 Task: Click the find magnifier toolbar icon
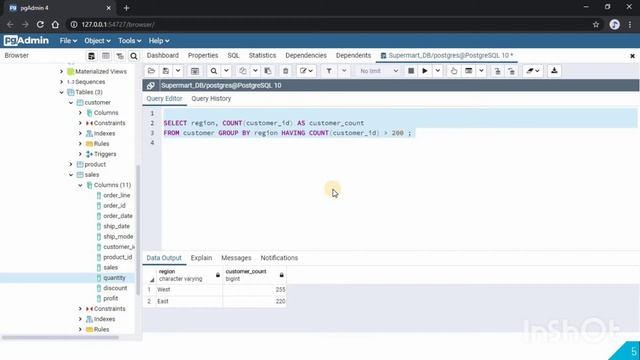(213, 71)
